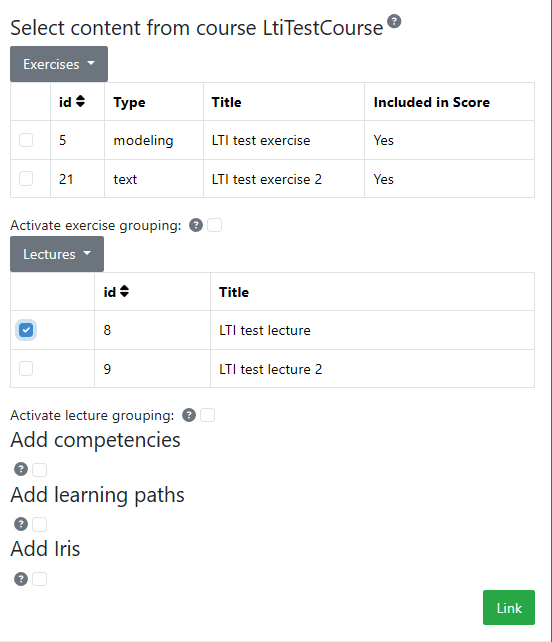Click help icon beside course title heading
The height and width of the screenshot is (642, 552).
[x=394, y=21]
